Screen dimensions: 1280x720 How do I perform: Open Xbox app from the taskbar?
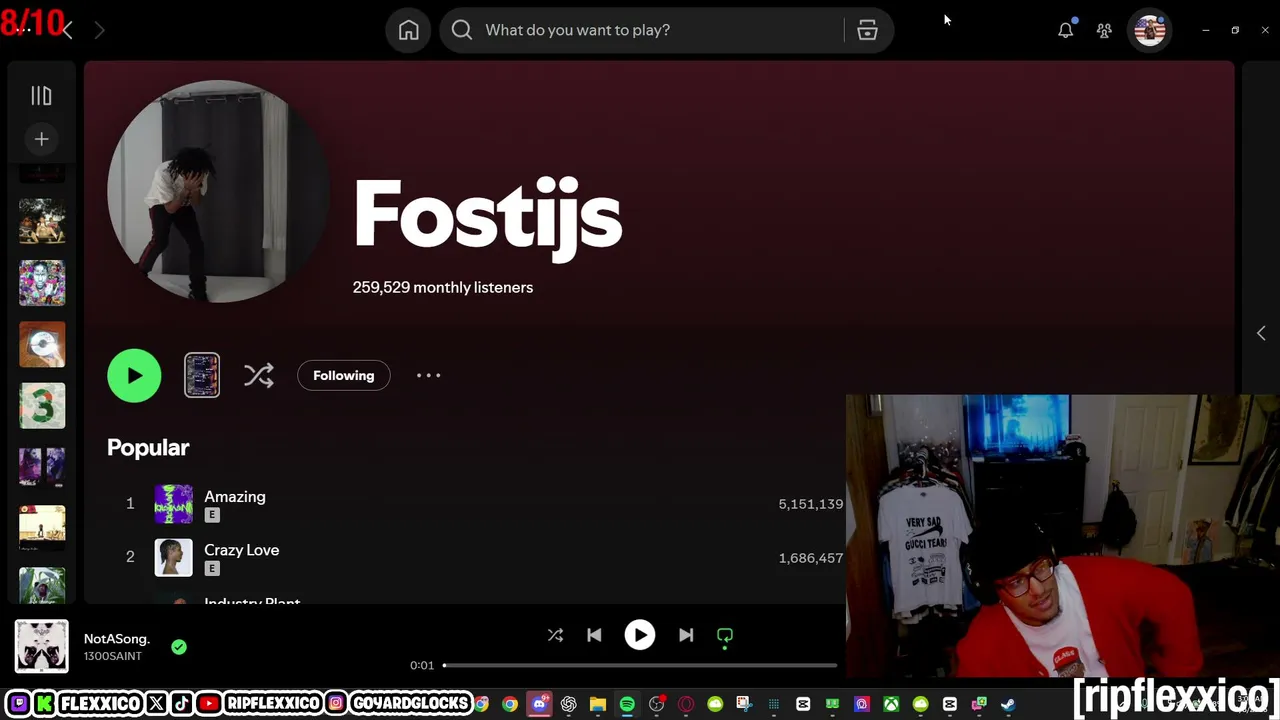pyautogui.click(x=891, y=704)
